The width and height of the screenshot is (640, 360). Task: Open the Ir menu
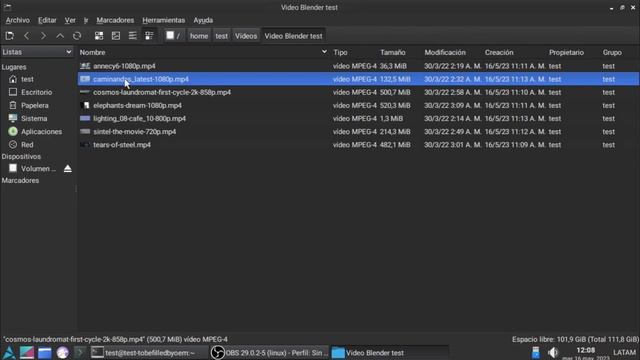(x=86, y=20)
